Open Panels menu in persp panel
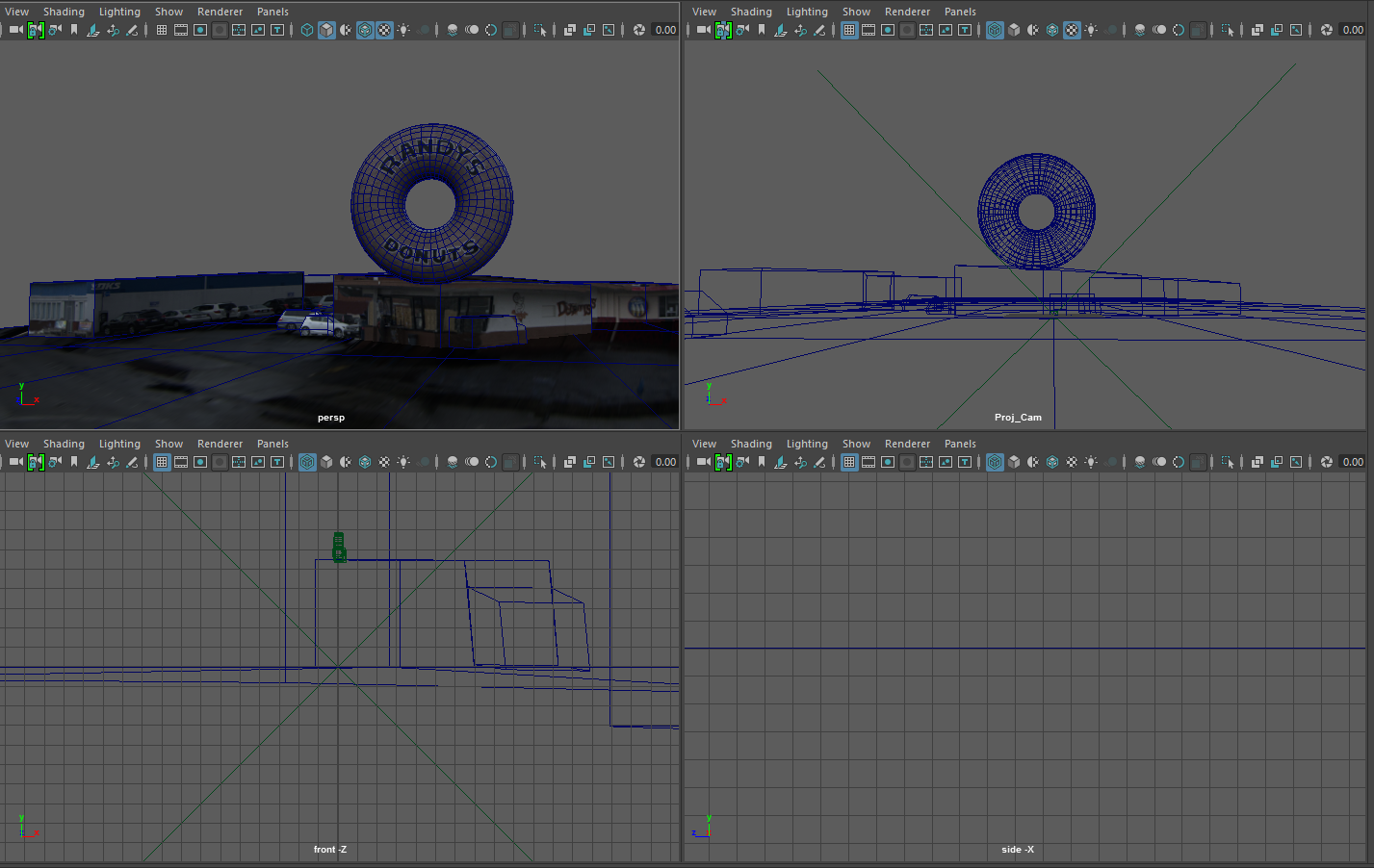 coord(272,12)
